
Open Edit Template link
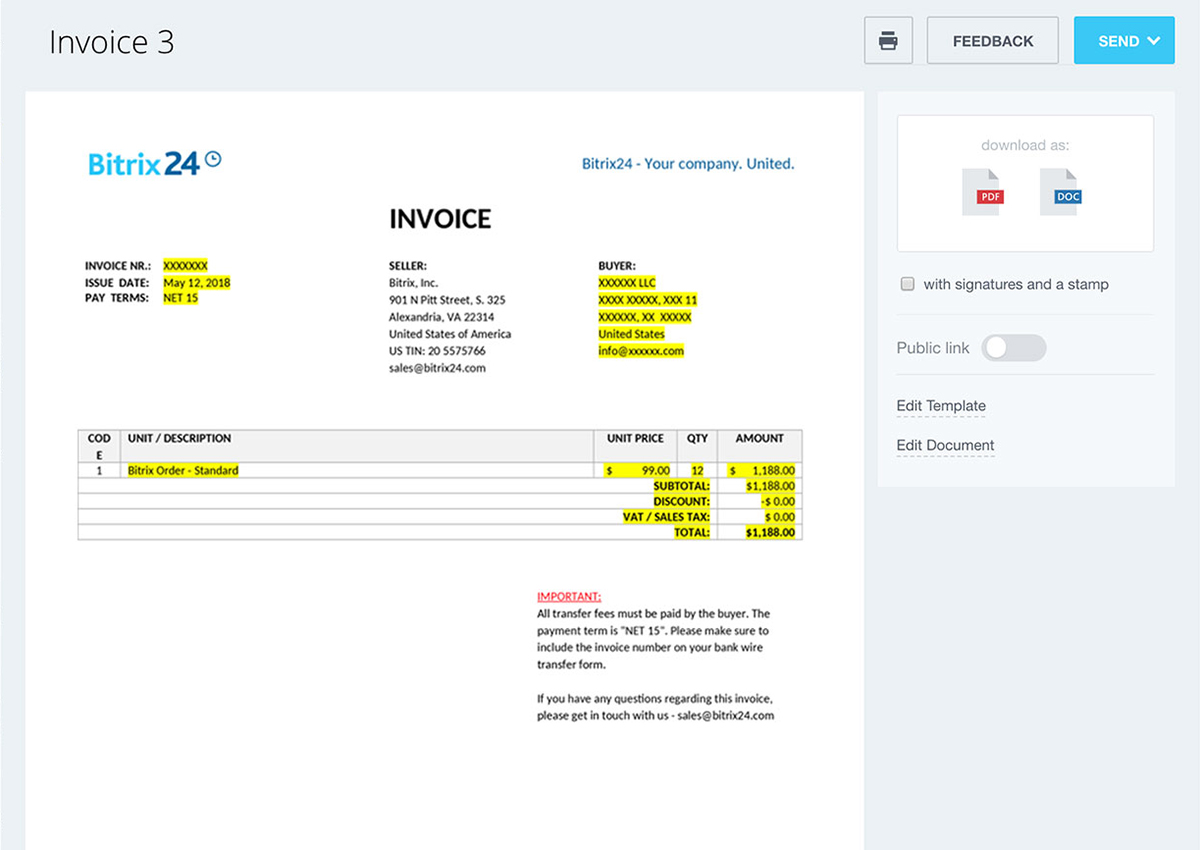click(x=941, y=406)
